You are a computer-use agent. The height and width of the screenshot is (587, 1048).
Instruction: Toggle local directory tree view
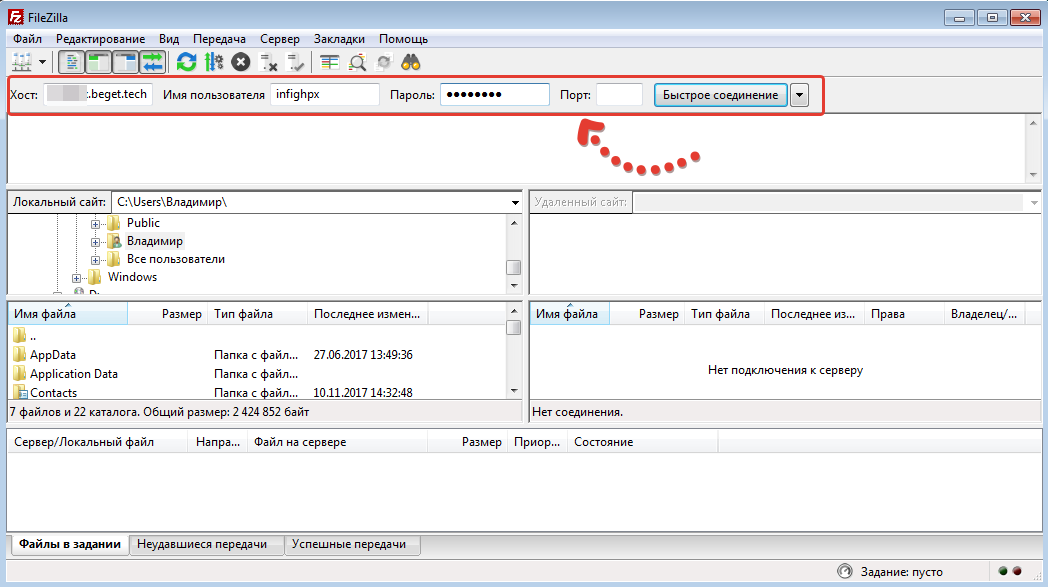tap(99, 62)
